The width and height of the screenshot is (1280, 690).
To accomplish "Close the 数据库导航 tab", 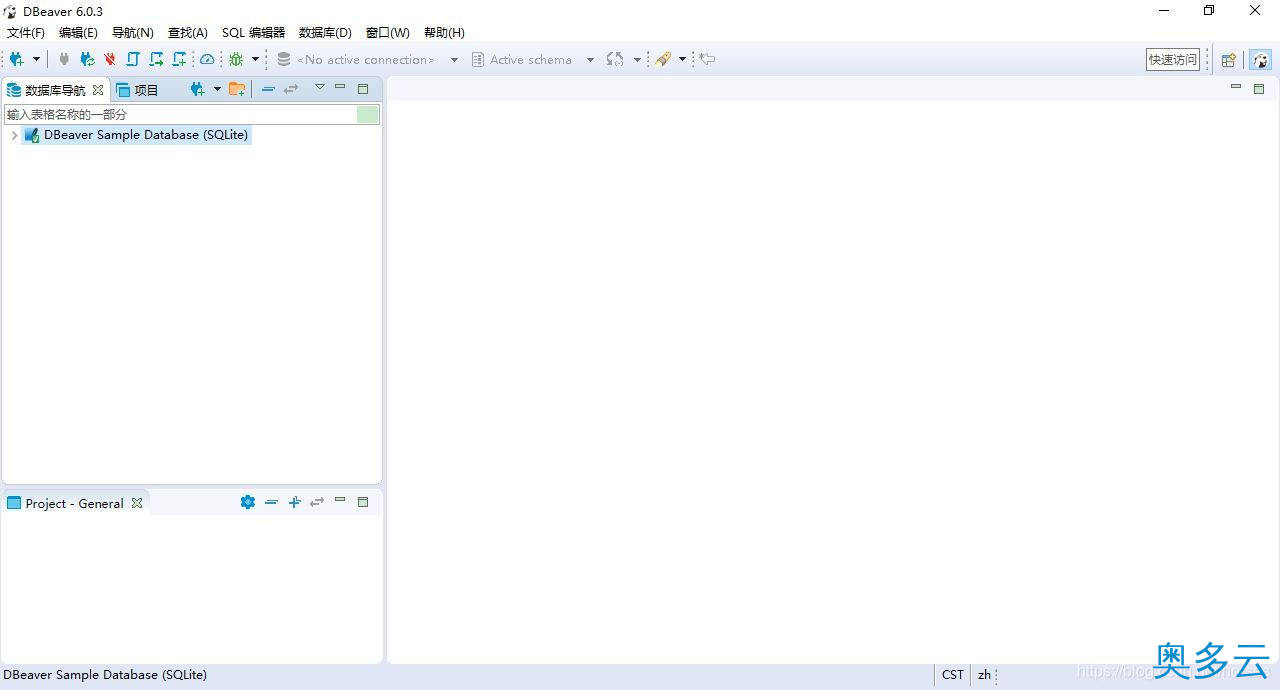I will coord(98,90).
